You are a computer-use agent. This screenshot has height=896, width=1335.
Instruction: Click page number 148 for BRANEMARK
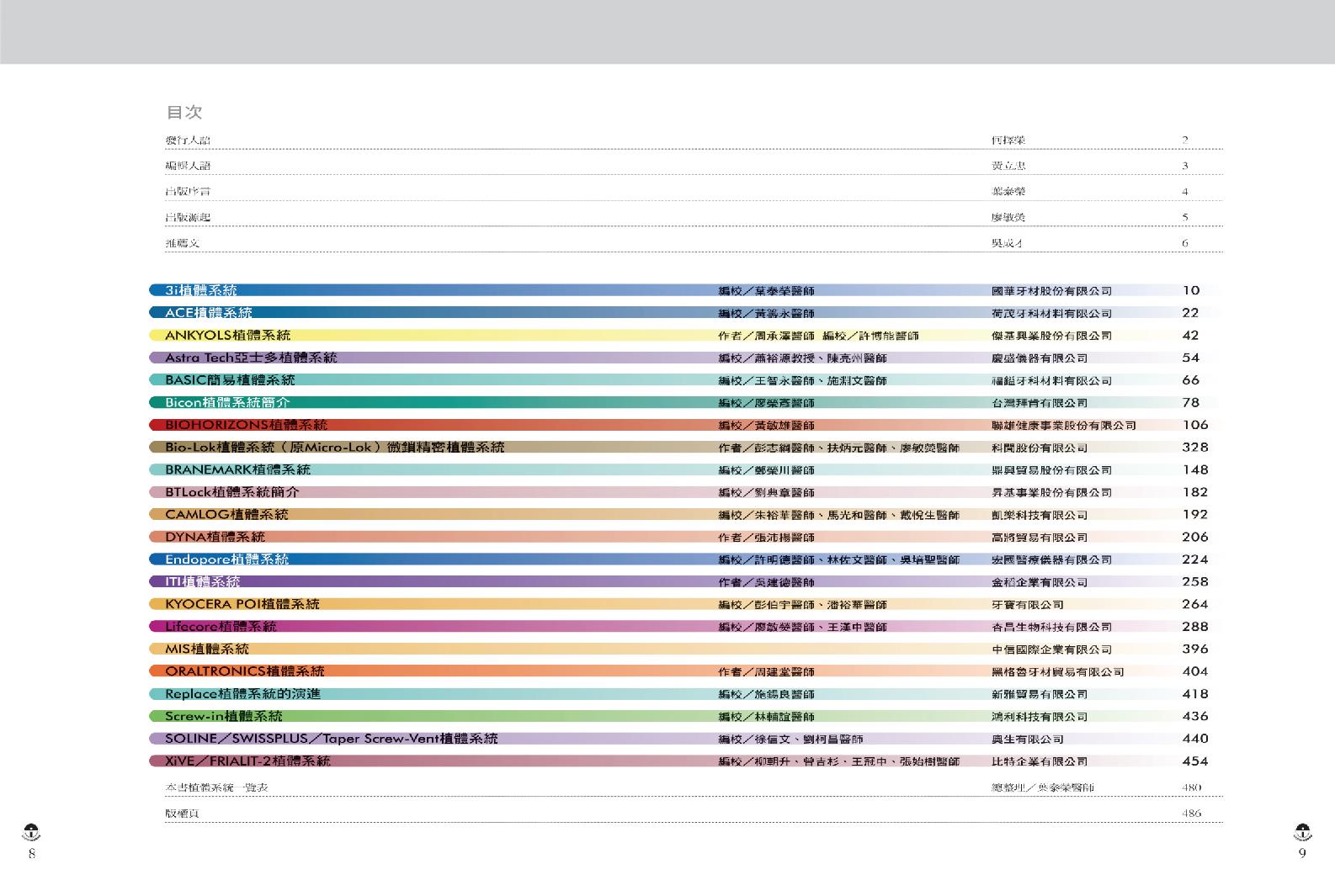tap(1194, 469)
